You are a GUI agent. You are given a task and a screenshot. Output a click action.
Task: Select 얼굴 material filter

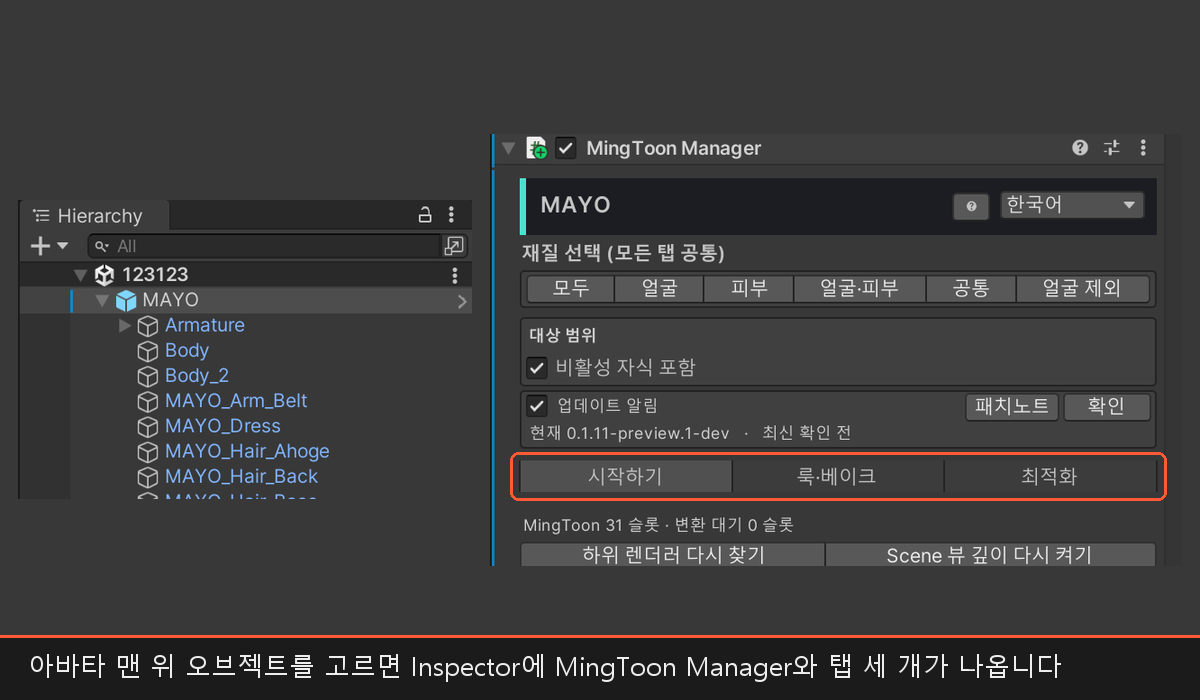[x=659, y=289]
